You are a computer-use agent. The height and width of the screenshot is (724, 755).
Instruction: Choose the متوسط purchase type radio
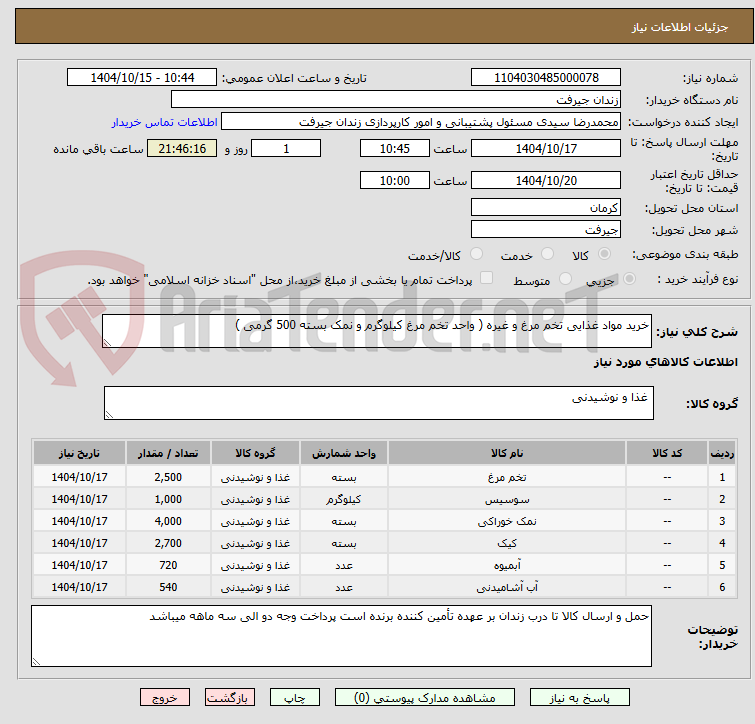[x=565, y=279]
